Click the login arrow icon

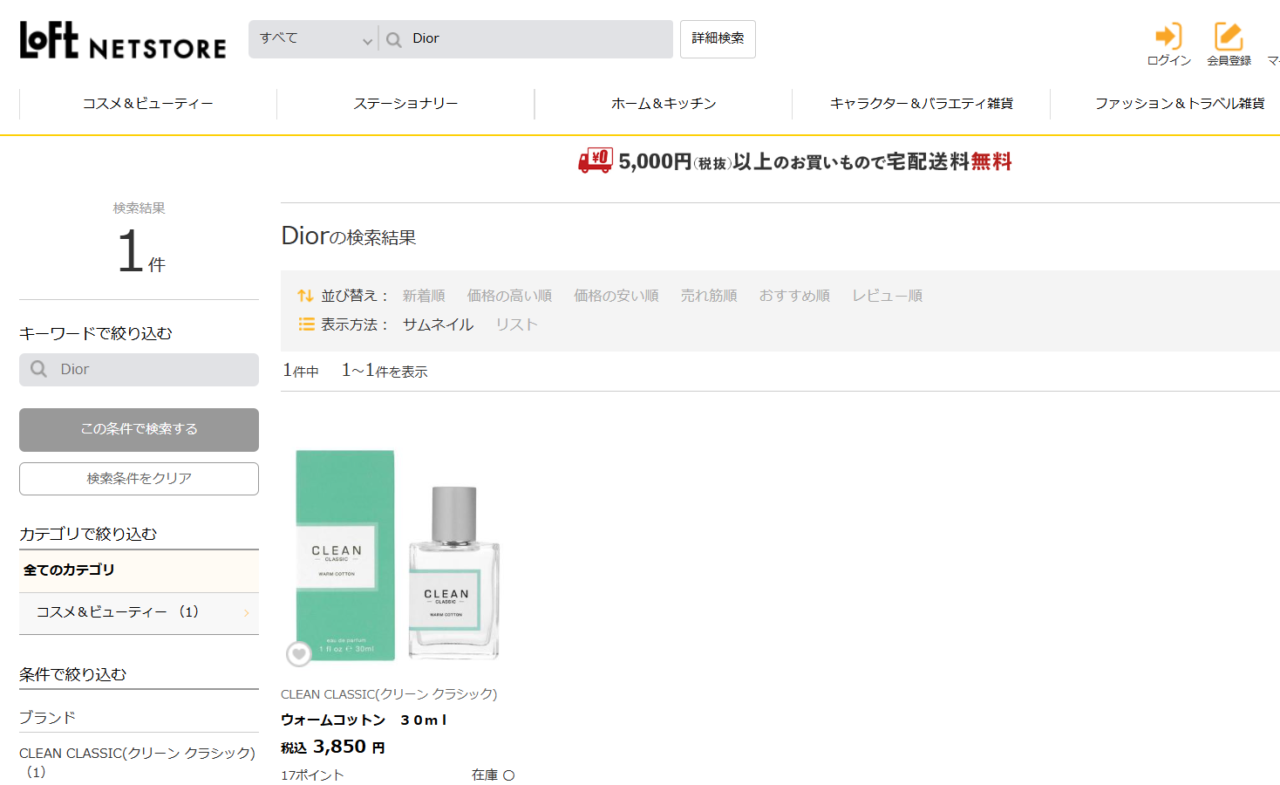tap(1168, 36)
